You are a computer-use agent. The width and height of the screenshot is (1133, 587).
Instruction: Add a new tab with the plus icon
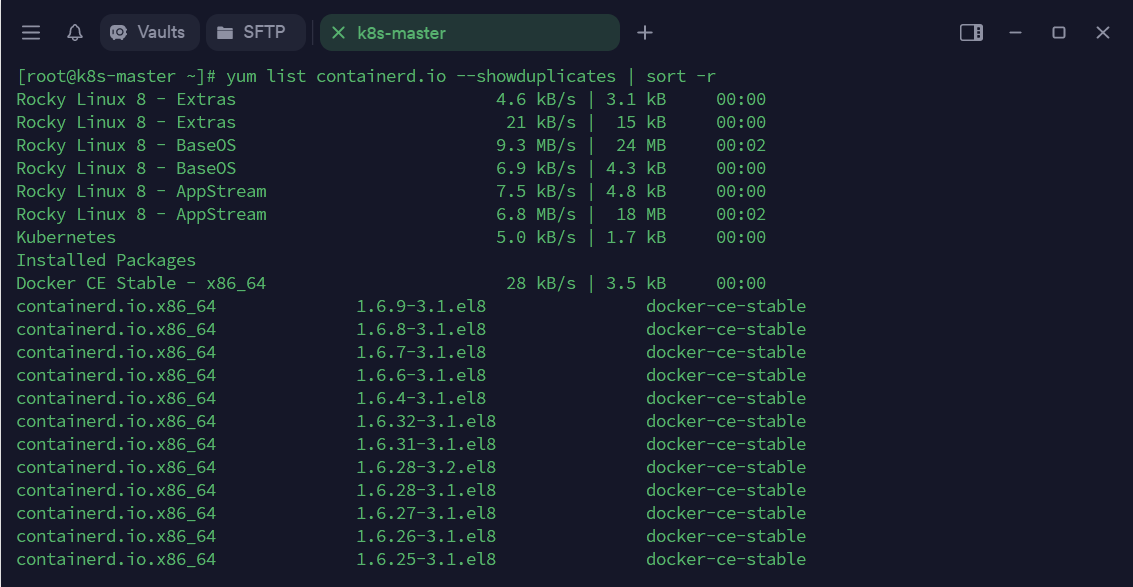click(x=645, y=33)
